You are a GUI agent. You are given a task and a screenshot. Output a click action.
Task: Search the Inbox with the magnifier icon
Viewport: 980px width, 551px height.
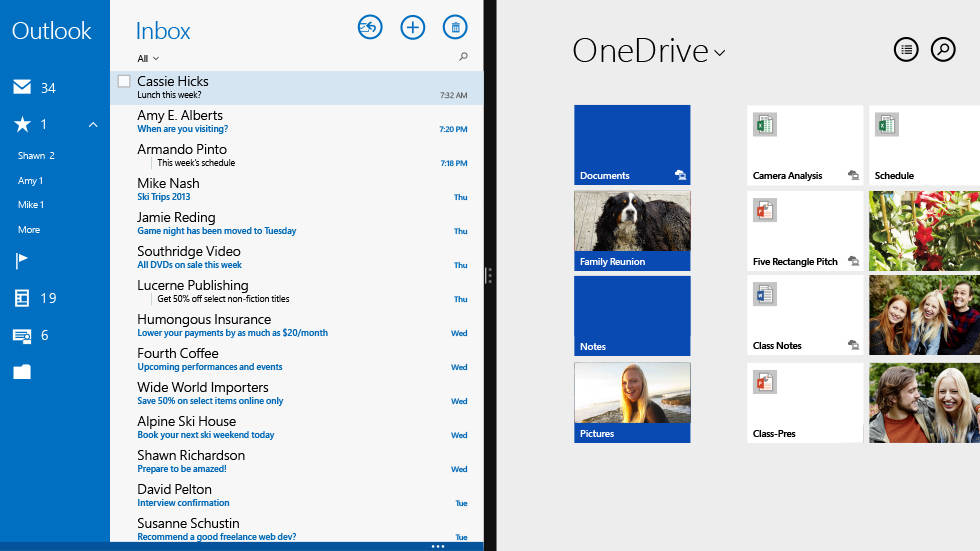pos(463,57)
